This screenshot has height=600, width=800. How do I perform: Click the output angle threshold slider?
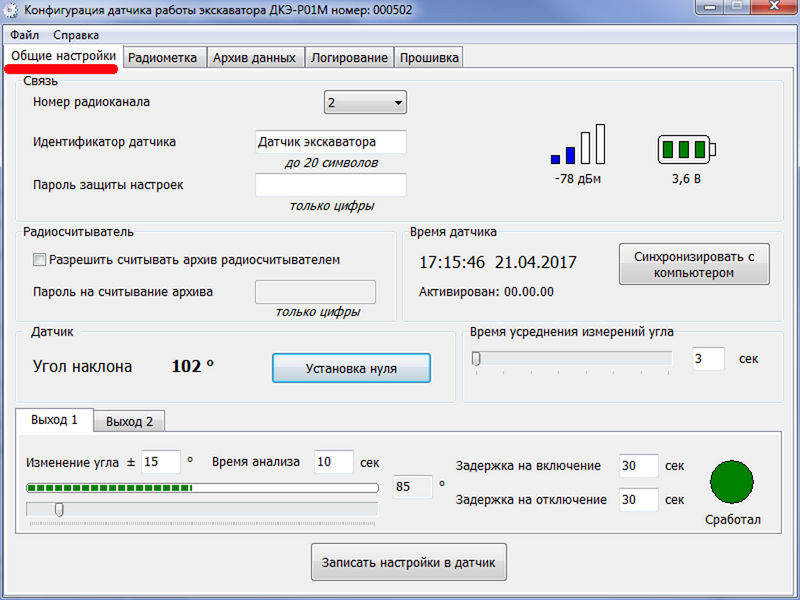pos(202,510)
